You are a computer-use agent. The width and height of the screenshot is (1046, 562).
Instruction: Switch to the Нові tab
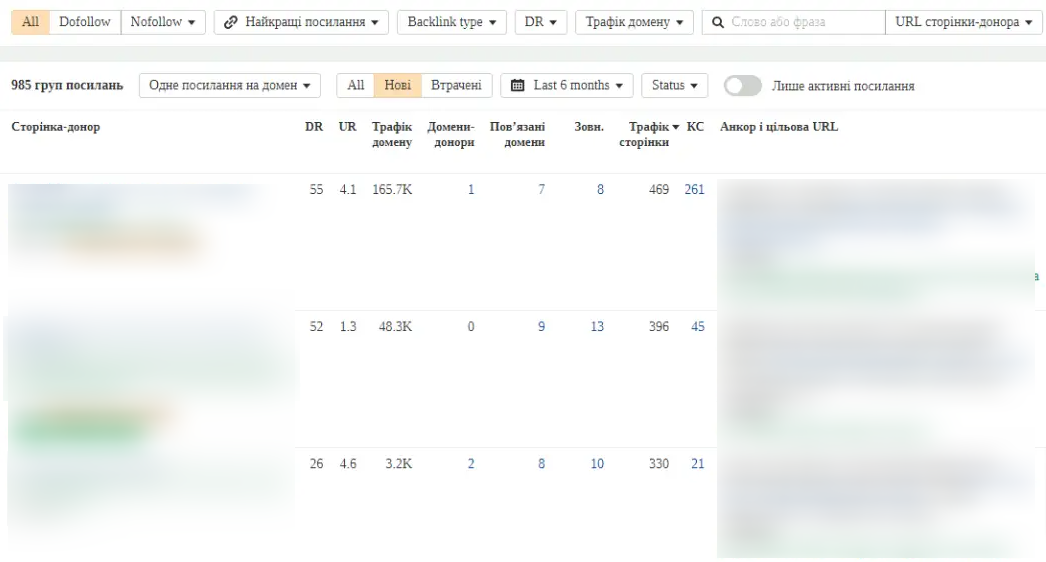[x=398, y=86]
